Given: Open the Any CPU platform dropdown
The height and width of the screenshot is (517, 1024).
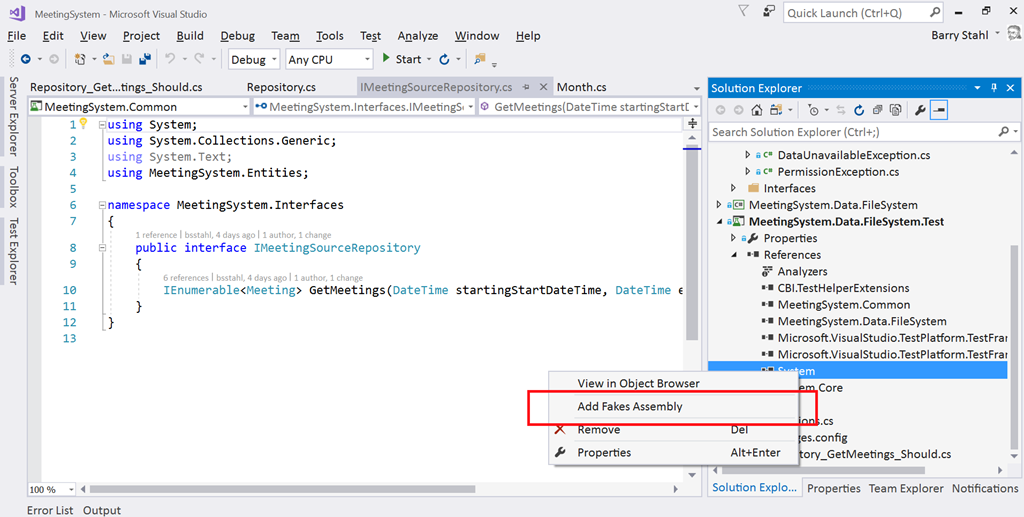Looking at the screenshot, I should (329, 59).
